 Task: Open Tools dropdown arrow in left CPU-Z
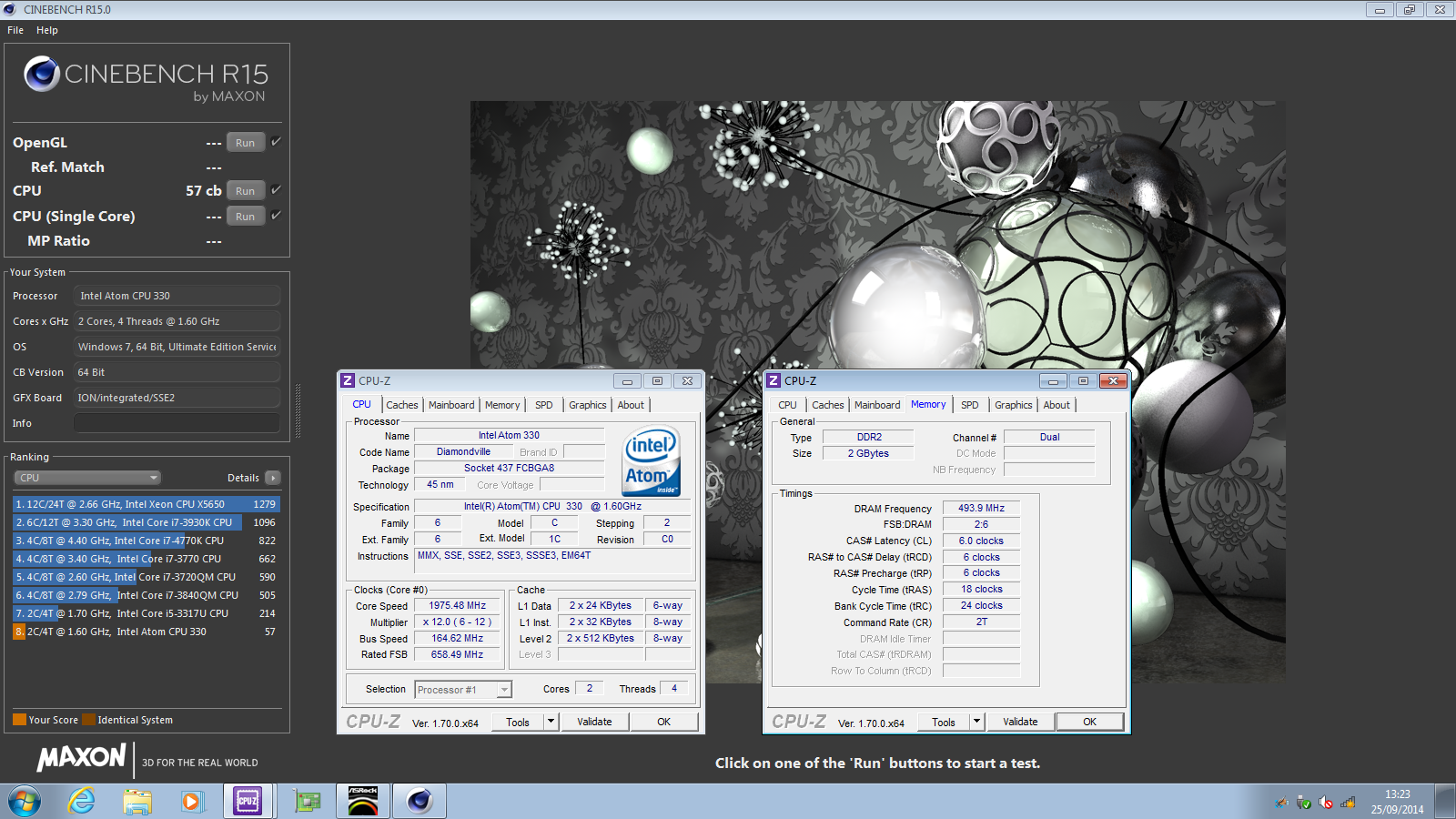[551, 722]
